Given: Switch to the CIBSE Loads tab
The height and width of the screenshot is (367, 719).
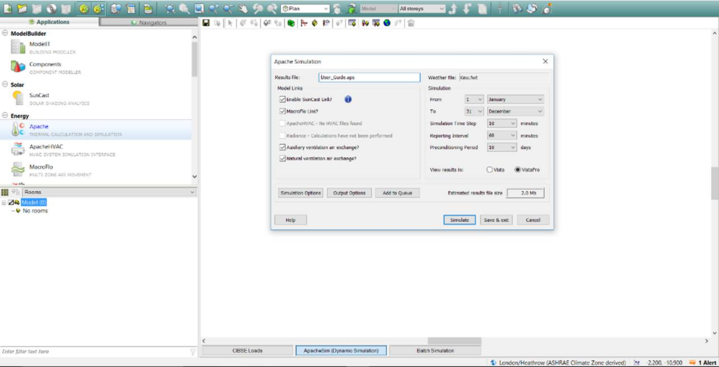Looking at the screenshot, I should pos(247,350).
